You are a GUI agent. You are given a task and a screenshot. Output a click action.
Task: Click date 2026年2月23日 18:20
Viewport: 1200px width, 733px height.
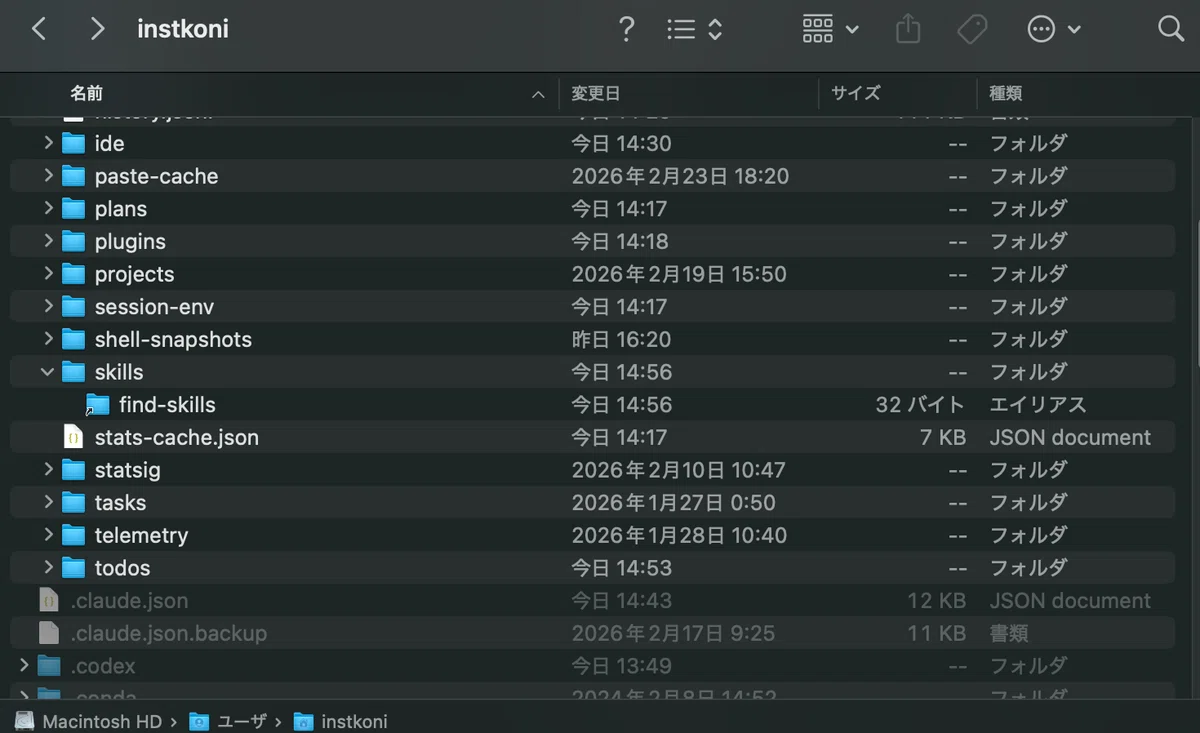pyautogui.click(x=680, y=176)
